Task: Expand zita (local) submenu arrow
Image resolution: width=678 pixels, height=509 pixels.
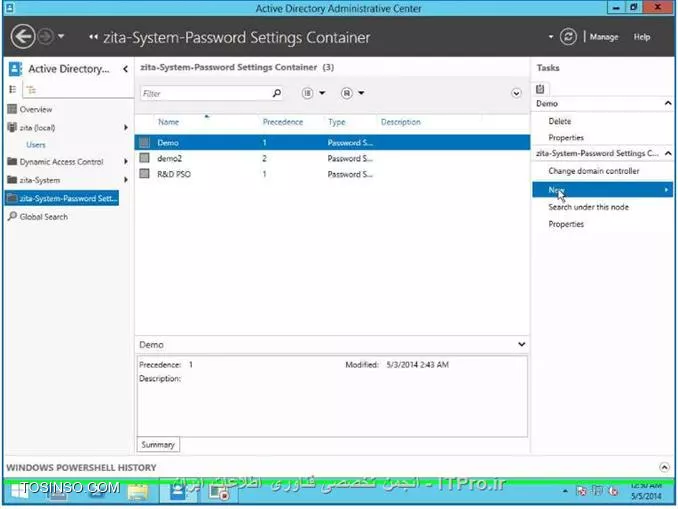Action: click(x=126, y=127)
